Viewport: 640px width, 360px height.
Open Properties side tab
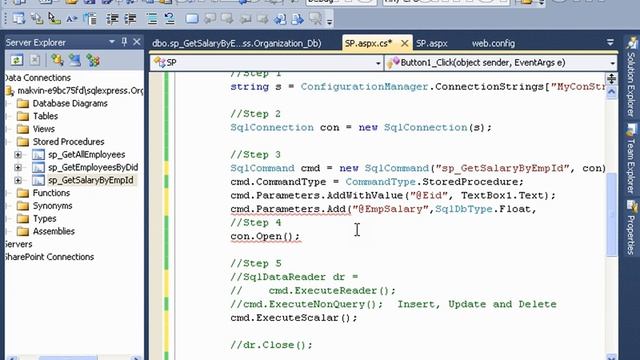(x=631, y=227)
